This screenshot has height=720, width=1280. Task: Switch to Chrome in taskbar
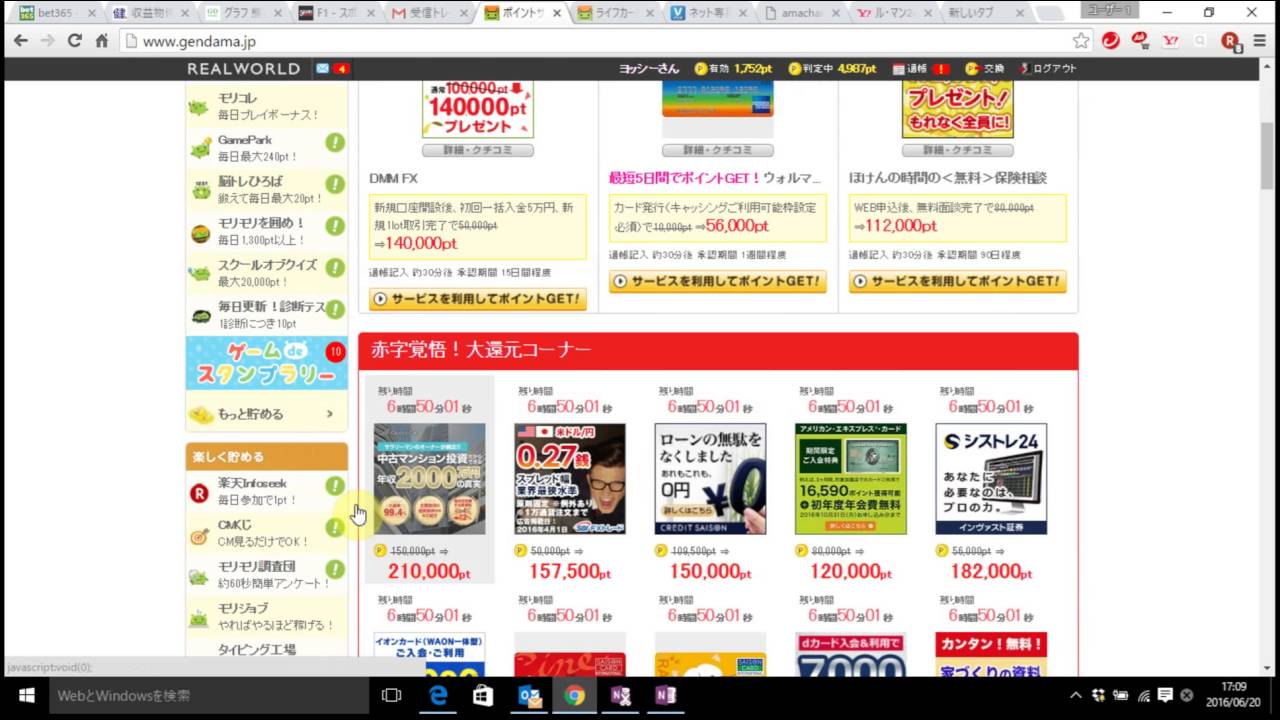click(574, 695)
